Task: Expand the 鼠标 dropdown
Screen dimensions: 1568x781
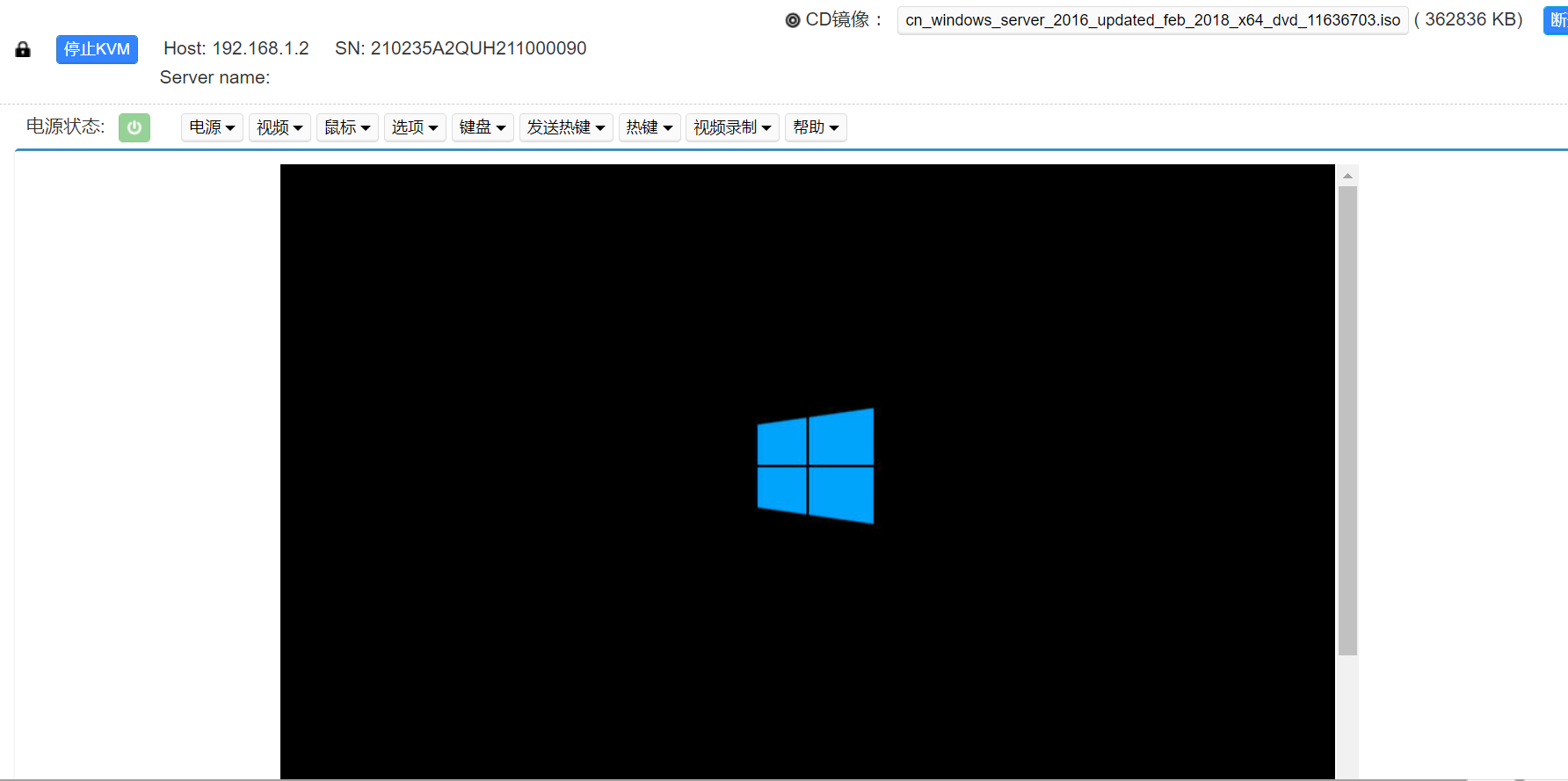Action: tap(347, 127)
